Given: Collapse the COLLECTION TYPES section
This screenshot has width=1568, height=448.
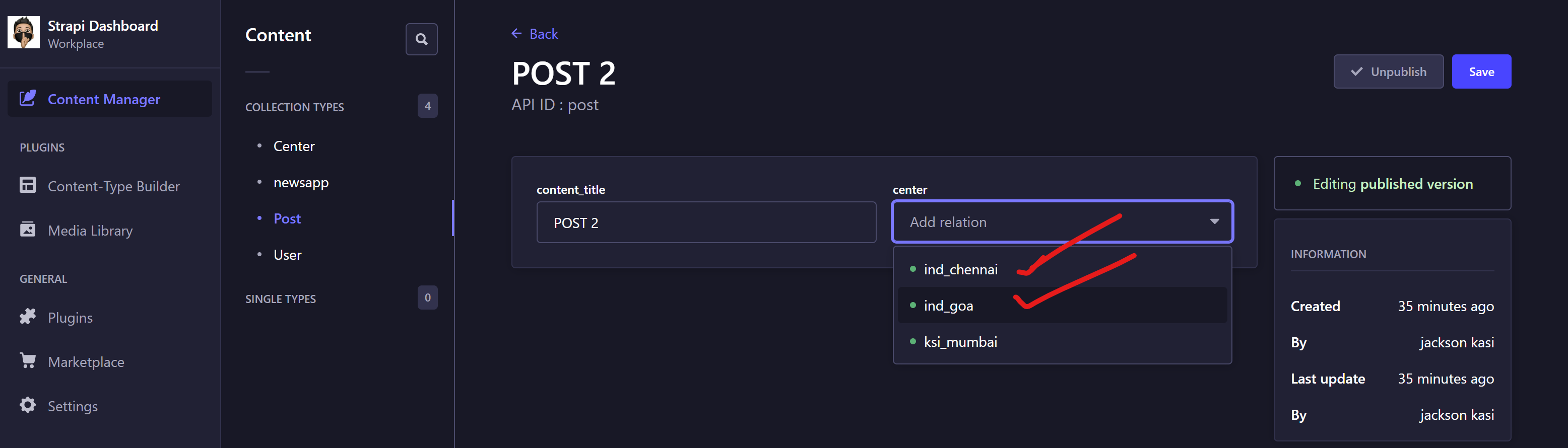Looking at the screenshot, I should coord(295,106).
